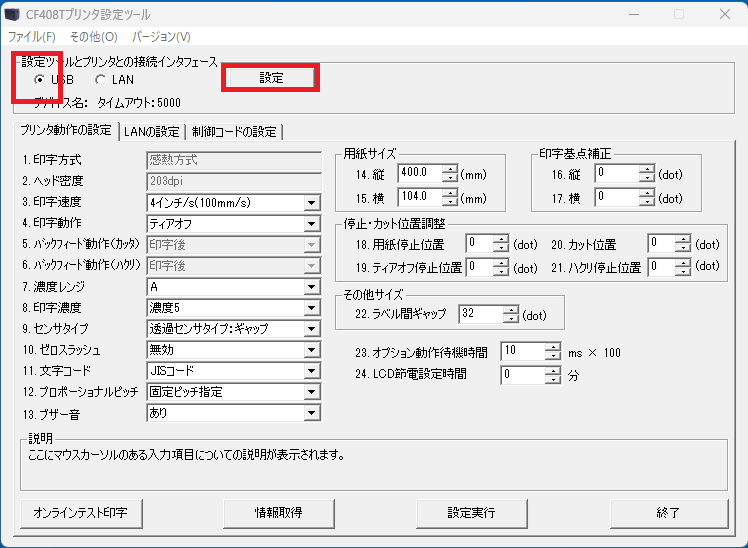Open the ブザー音 dropdown showing あり
The height and width of the screenshot is (548, 748).
tap(234, 413)
